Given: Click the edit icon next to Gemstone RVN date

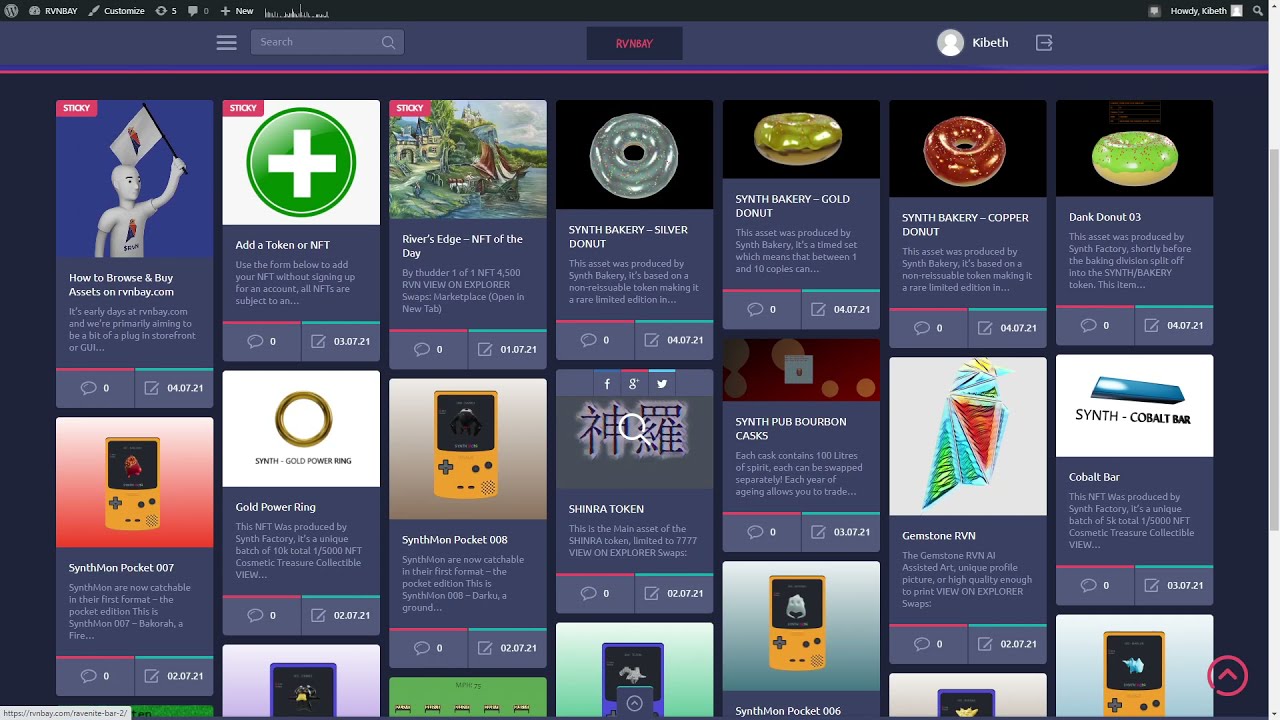Looking at the screenshot, I should point(985,644).
